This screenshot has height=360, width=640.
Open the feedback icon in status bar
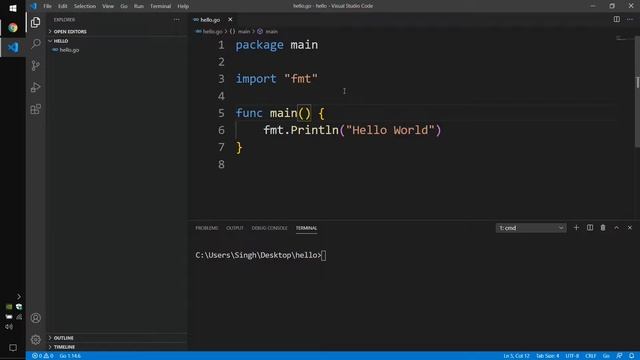pyautogui.click(x=619, y=356)
